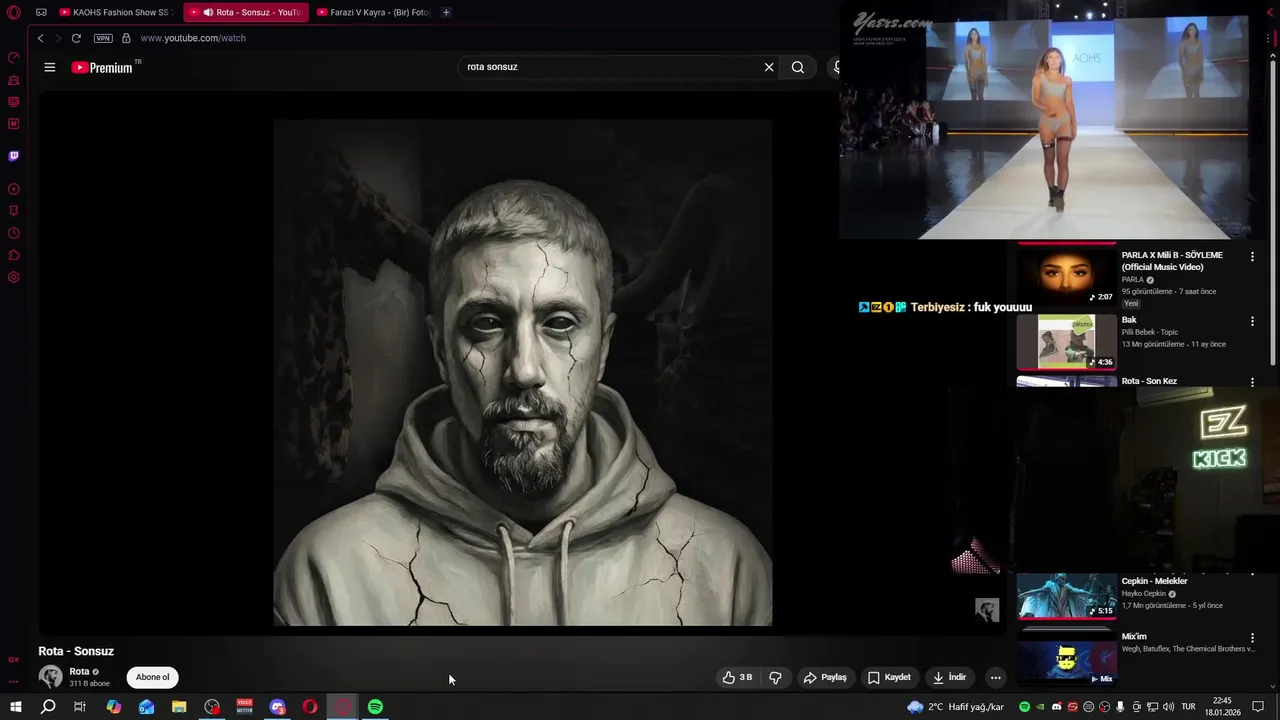The height and width of the screenshot is (720, 1280).
Task: Dislike the video with thumbs down
Action: pos(776,677)
